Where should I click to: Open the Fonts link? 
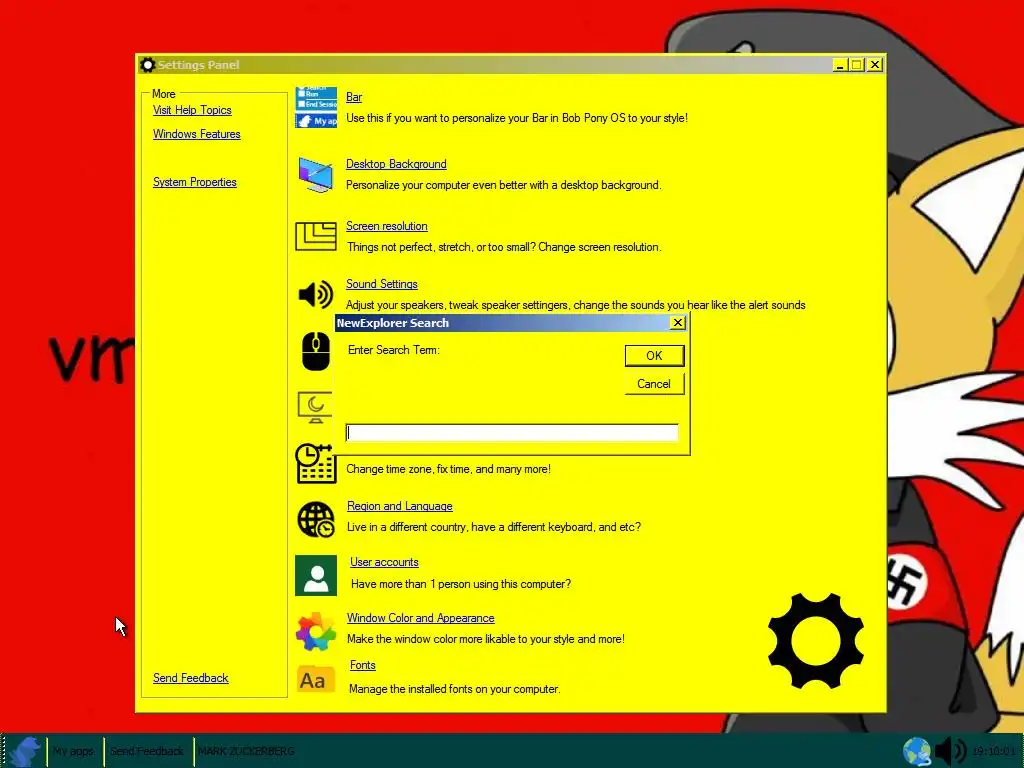(362, 665)
